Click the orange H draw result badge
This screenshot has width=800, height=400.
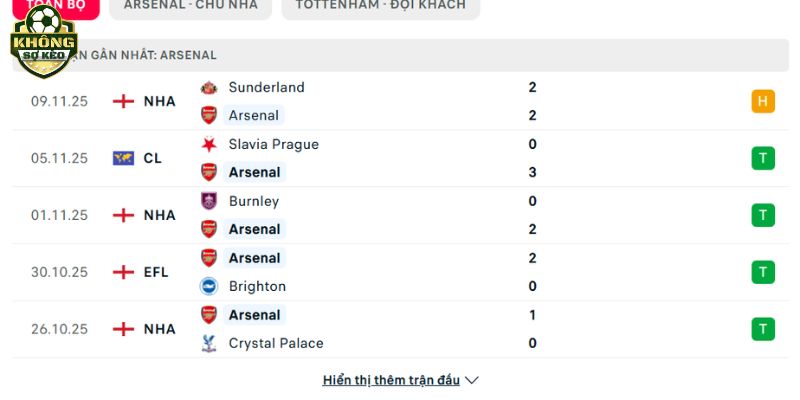click(x=763, y=101)
